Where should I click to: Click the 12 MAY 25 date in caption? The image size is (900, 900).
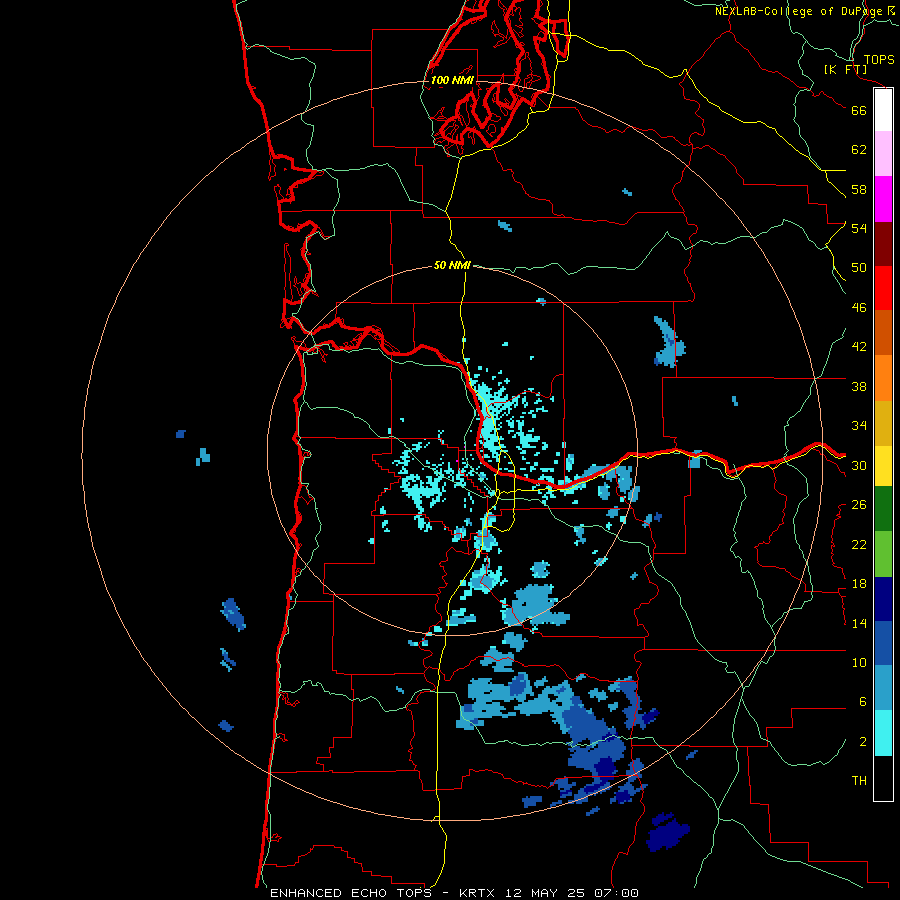(x=545, y=893)
